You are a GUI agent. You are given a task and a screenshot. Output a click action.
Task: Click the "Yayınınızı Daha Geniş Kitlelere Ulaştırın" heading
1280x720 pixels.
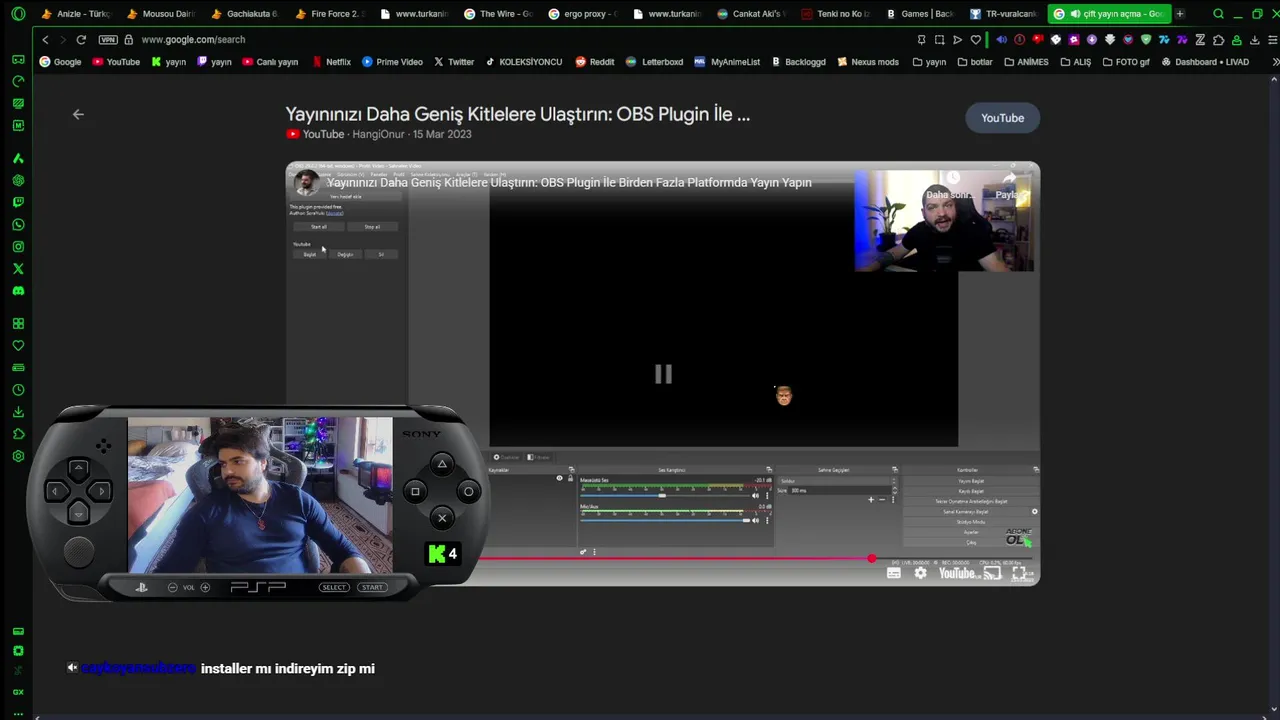click(517, 114)
